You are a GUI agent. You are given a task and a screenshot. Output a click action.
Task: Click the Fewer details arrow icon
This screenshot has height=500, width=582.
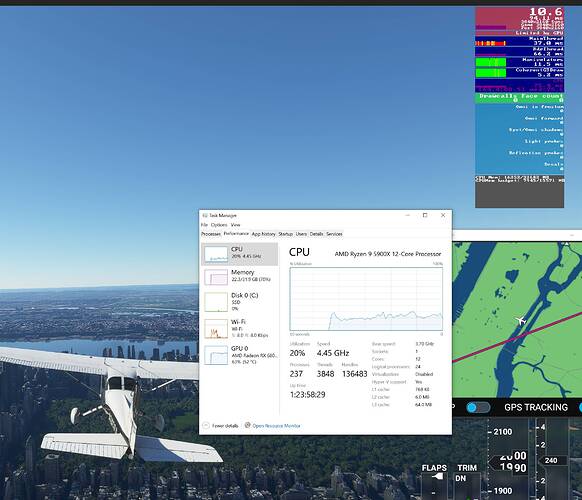[x=206, y=425]
